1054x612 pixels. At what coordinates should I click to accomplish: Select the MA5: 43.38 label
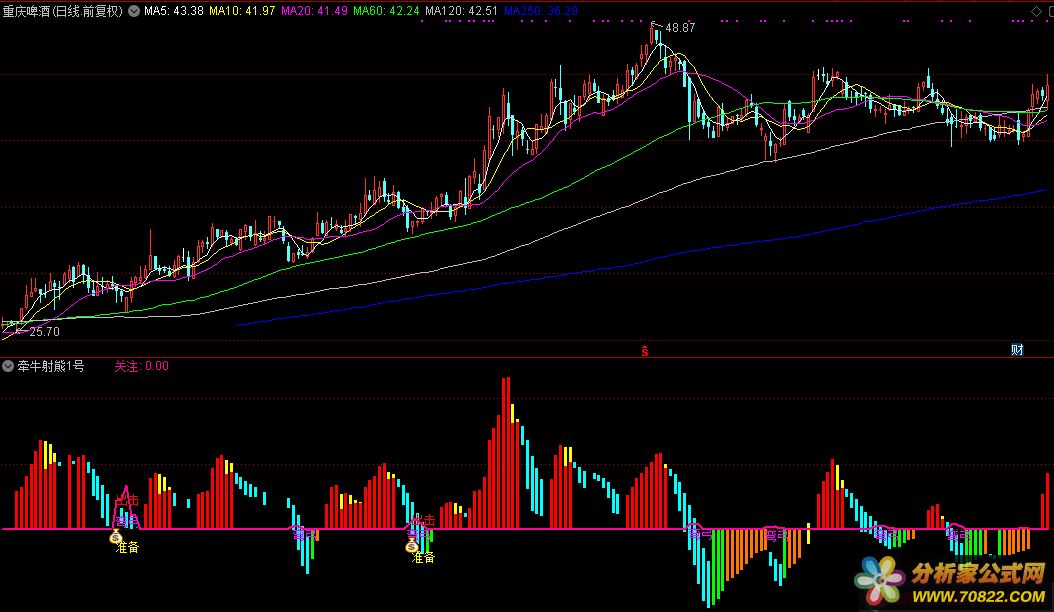[173, 11]
